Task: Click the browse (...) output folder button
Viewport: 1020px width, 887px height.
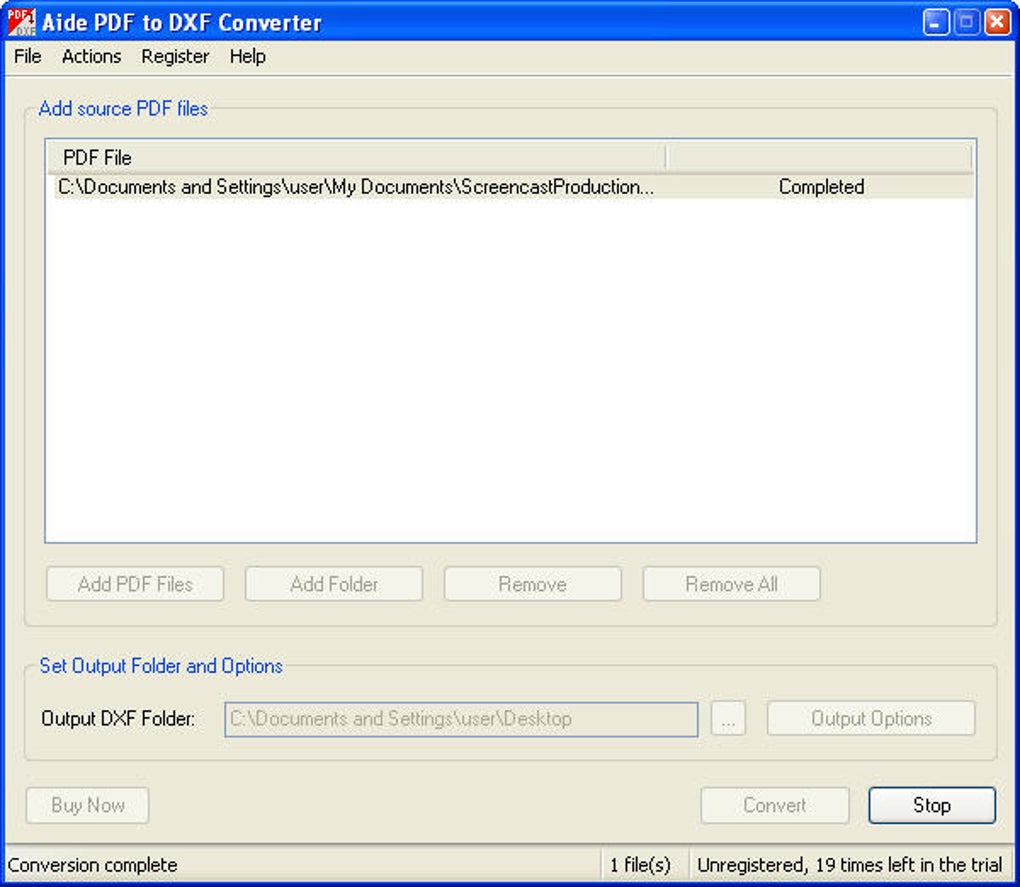Action: click(x=728, y=719)
